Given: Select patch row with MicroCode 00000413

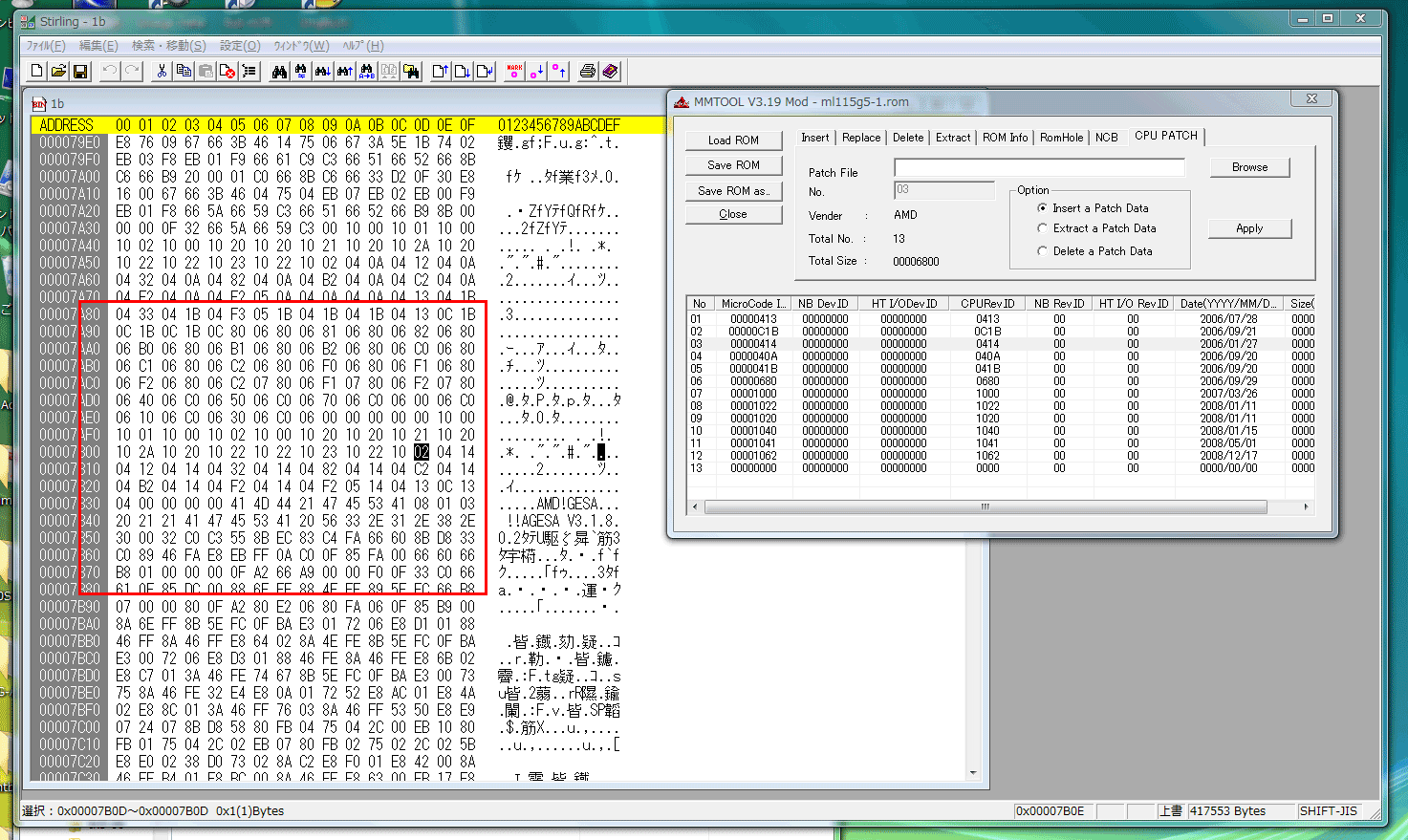Looking at the screenshot, I should (1001, 319).
